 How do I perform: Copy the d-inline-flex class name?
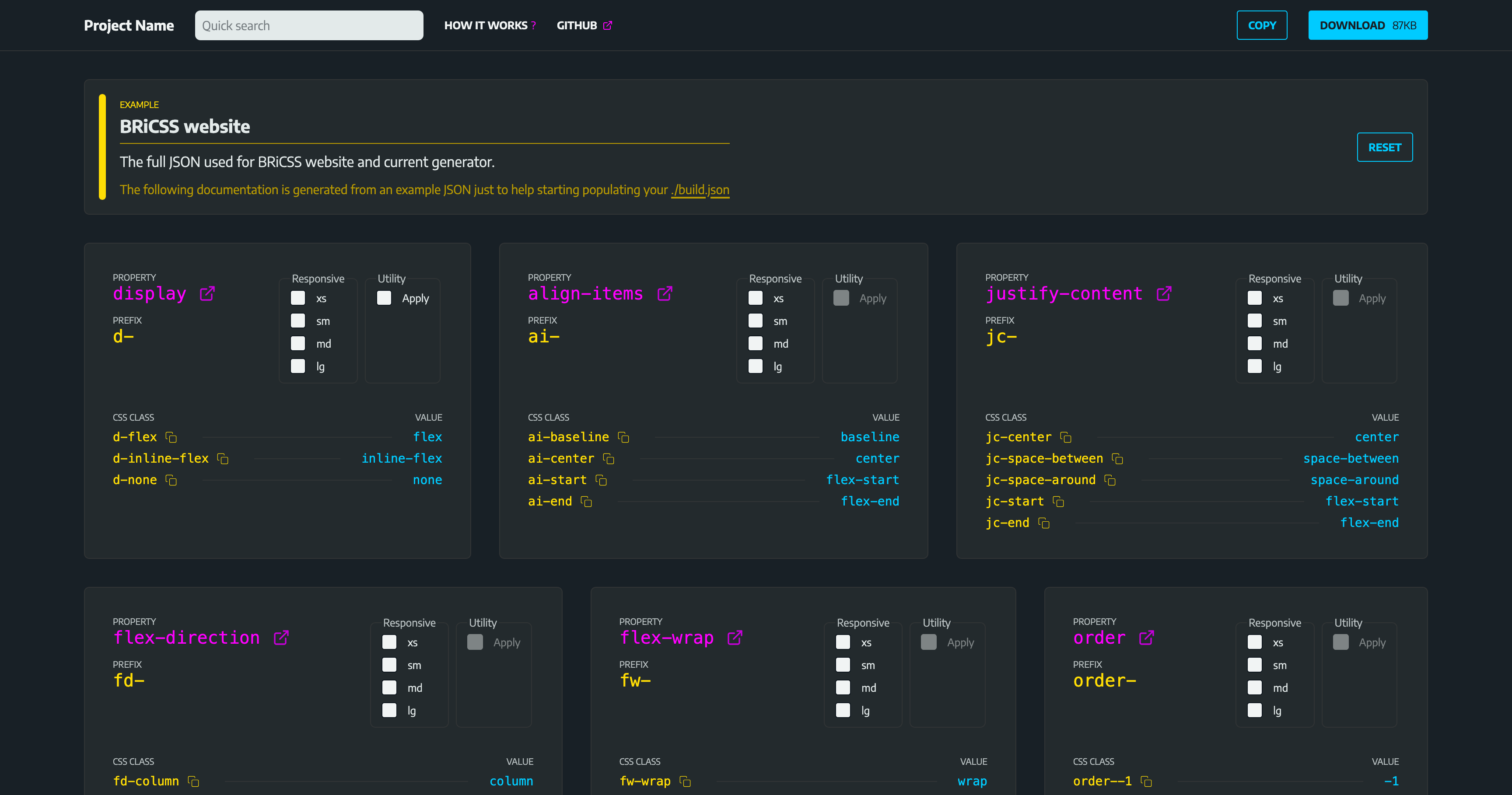pos(222,459)
